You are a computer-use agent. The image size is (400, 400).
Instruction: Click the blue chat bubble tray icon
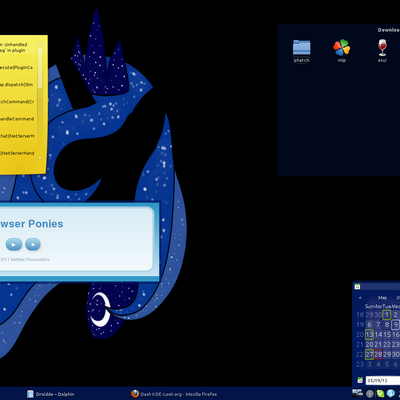pyautogui.click(x=391, y=394)
